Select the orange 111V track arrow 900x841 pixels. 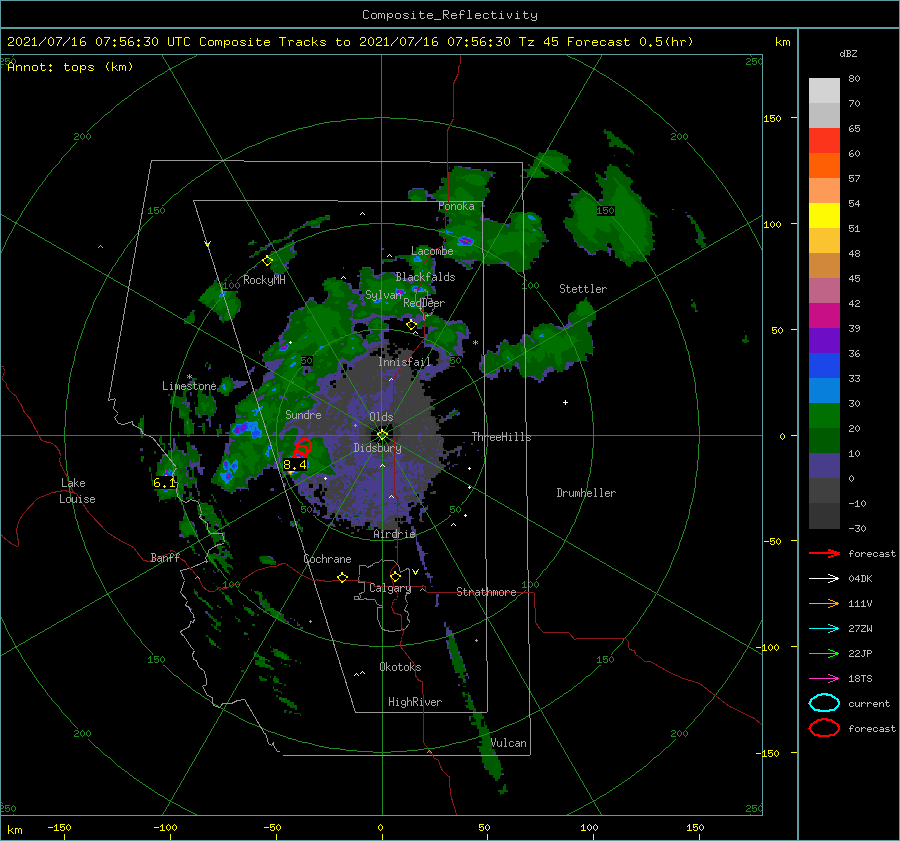(x=824, y=603)
